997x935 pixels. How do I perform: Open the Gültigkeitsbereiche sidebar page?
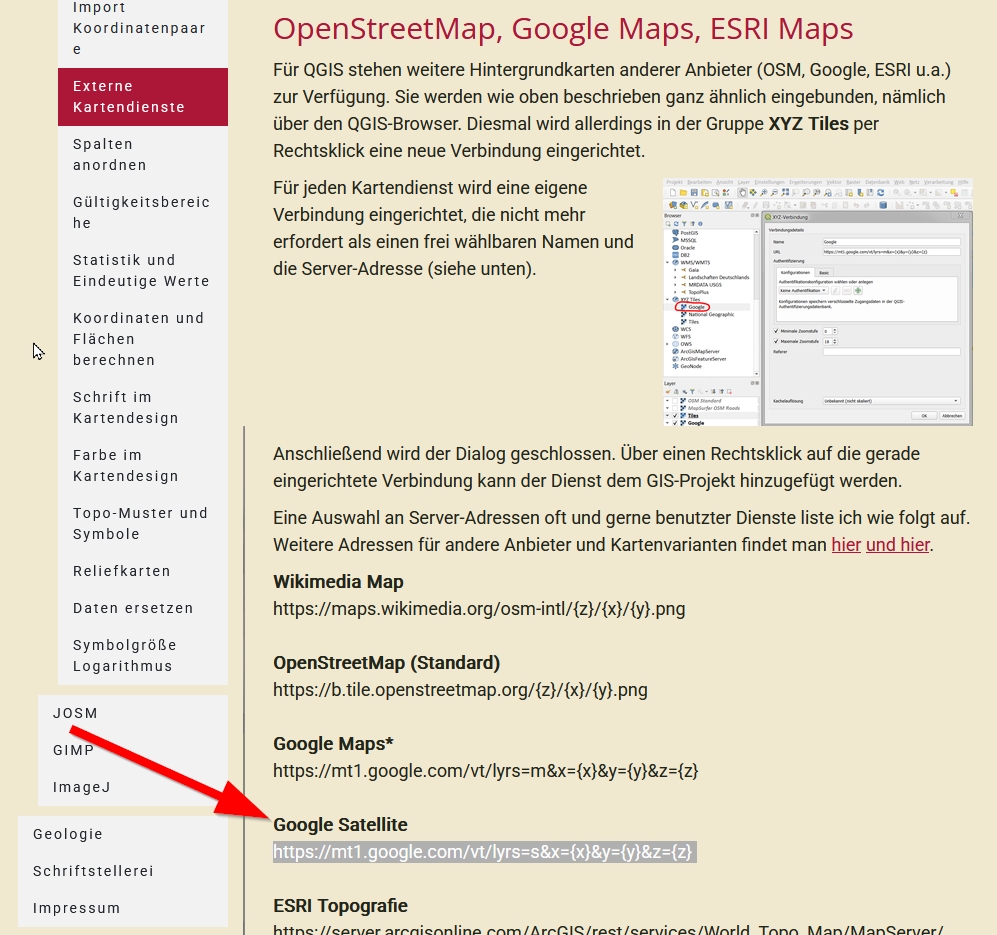coord(142,212)
